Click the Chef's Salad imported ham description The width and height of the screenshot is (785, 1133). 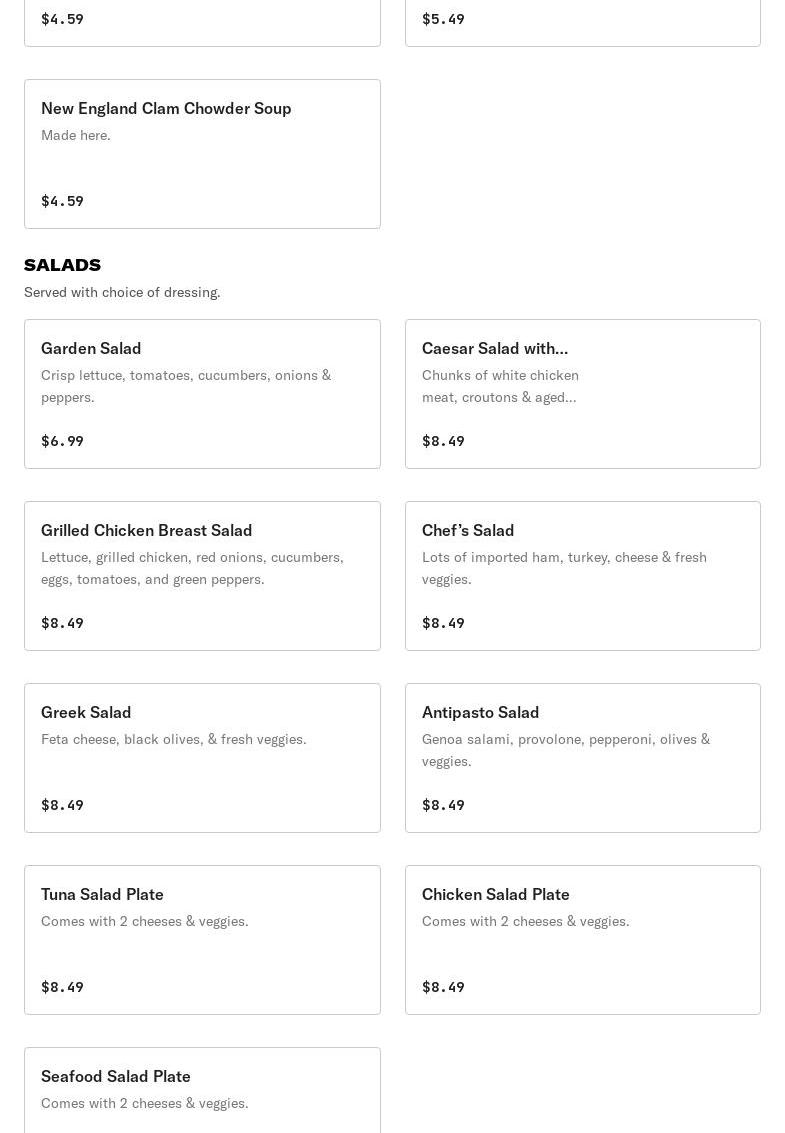[x=563, y=568]
